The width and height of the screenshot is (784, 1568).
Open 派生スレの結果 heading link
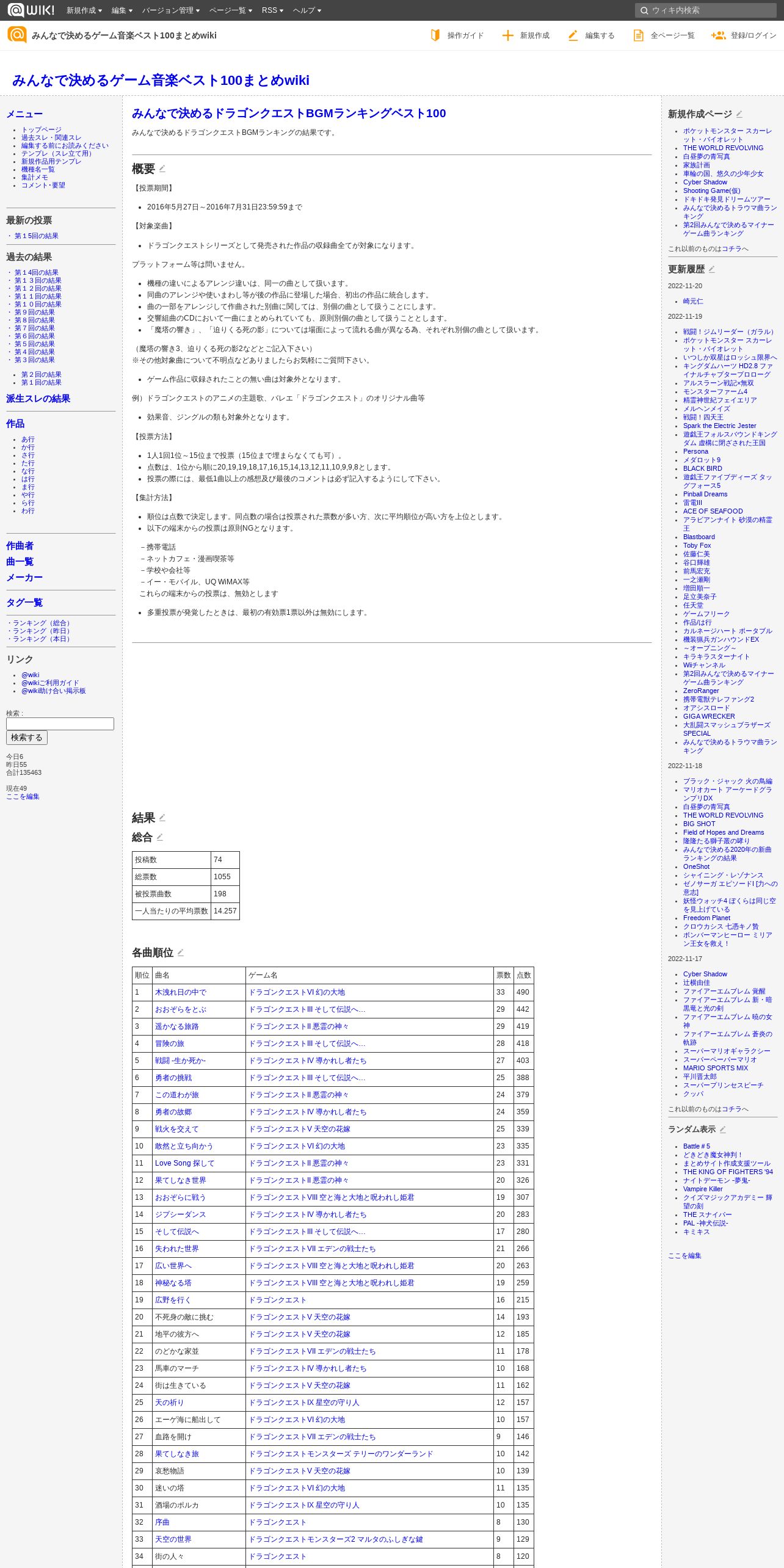(38, 399)
